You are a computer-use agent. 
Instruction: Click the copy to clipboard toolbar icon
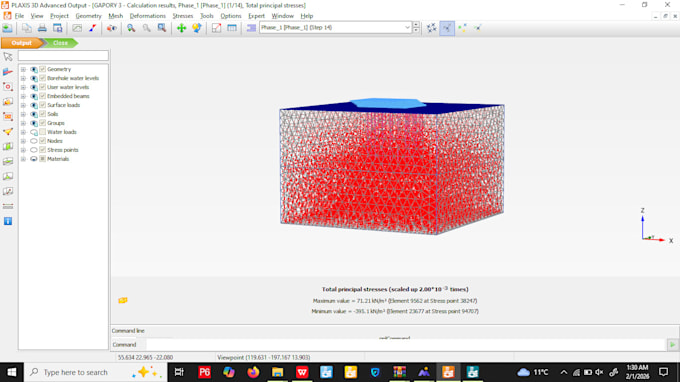[26, 28]
